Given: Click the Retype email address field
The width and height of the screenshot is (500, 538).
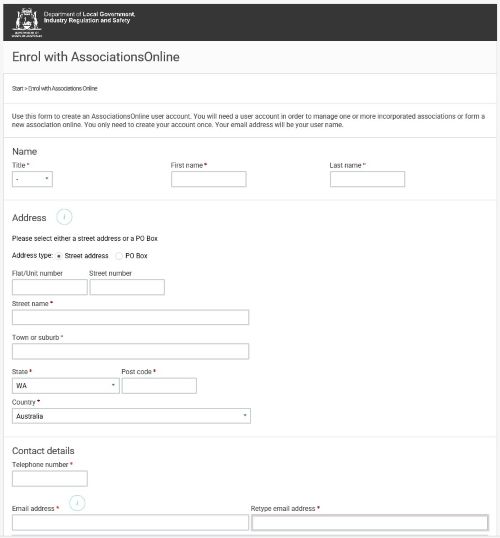Looking at the screenshot, I should pos(370,523).
